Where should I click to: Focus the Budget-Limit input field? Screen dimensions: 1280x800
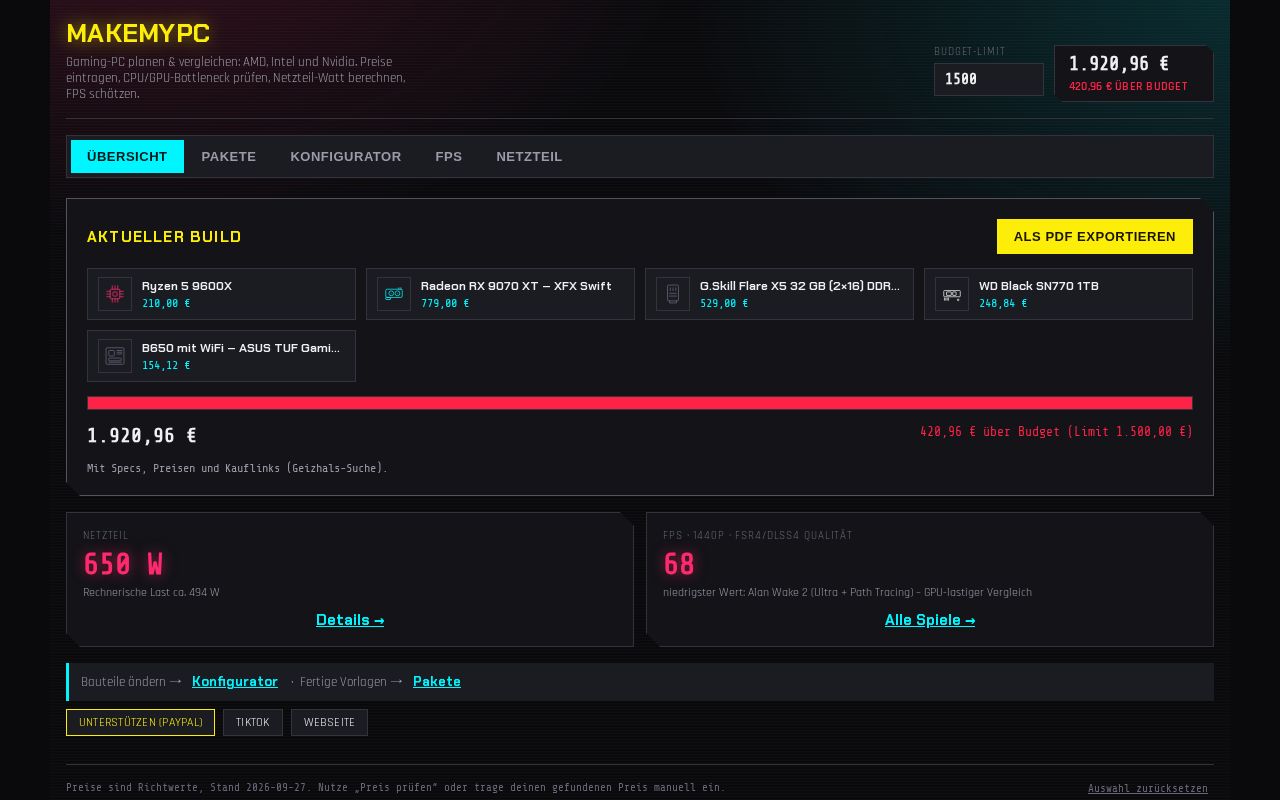click(989, 80)
